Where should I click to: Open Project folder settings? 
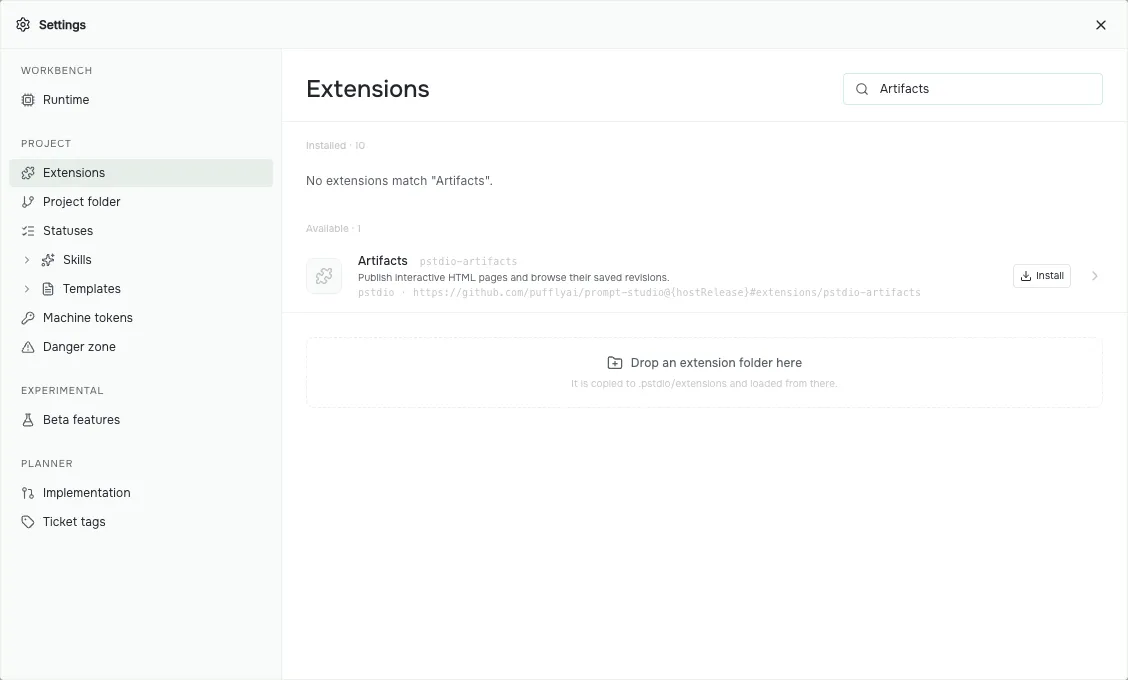tap(141, 201)
